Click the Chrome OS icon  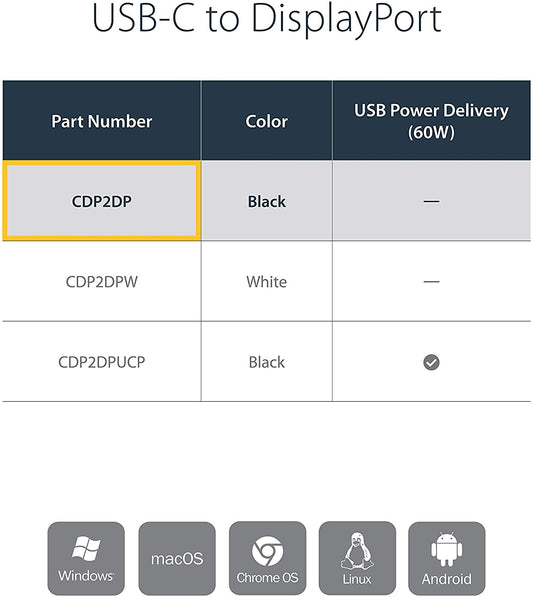(x=267, y=558)
